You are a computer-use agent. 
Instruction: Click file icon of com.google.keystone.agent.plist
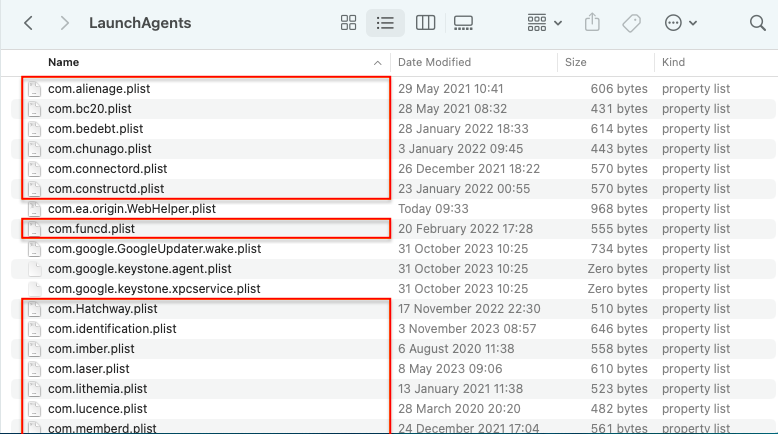[x=34, y=269]
